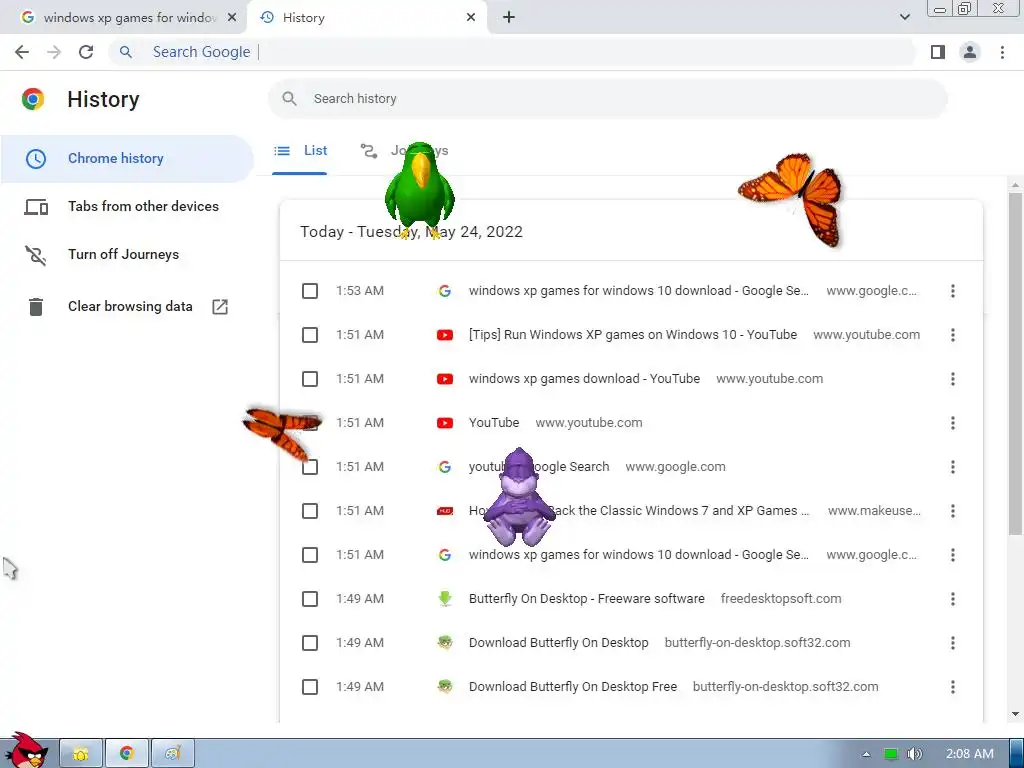Image resolution: width=1024 pixels, height=768 pixels.
Task: Click the Google favicon of the 1:53 AM entry
Action: coord(445,291)
